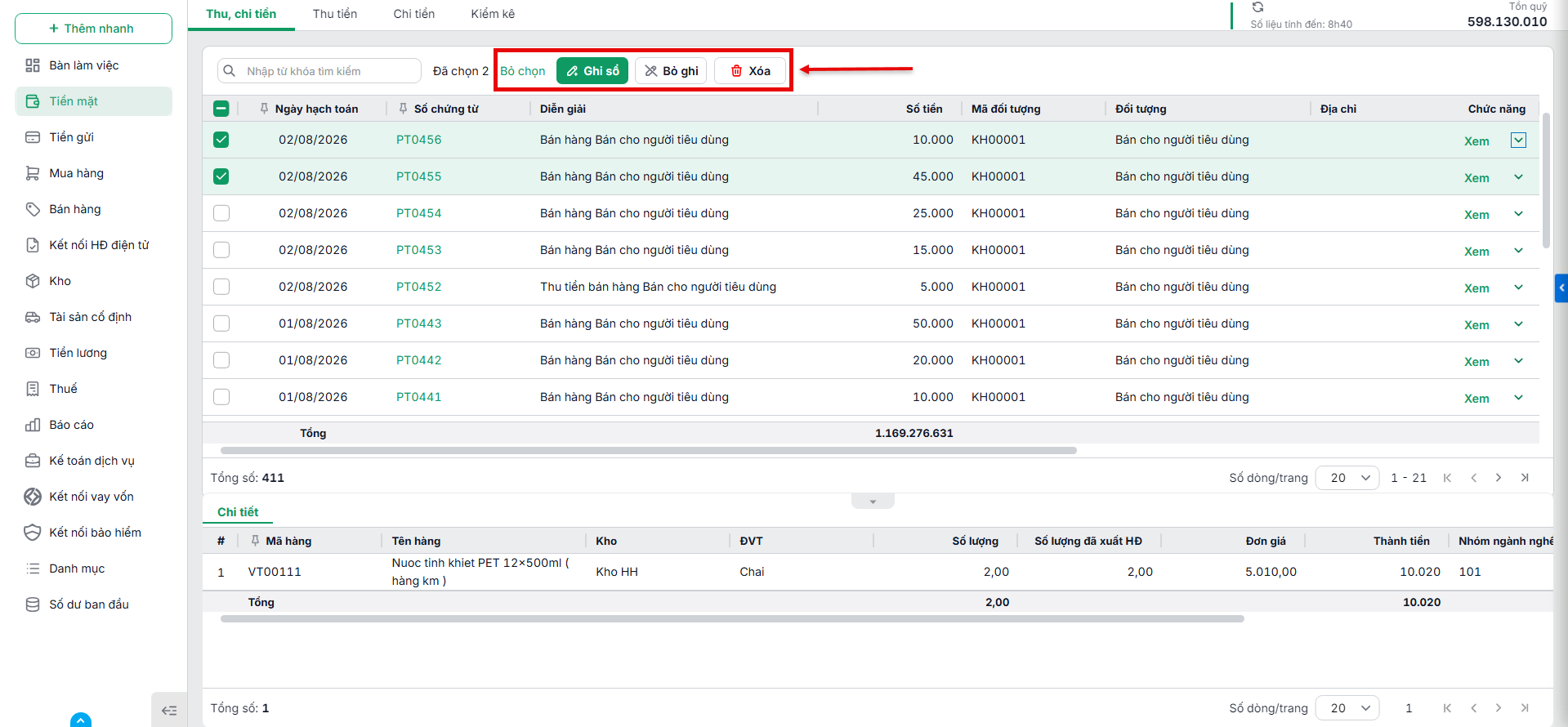Click the Xóa delete button
The image size is (1568, 727).
point(750,71)
